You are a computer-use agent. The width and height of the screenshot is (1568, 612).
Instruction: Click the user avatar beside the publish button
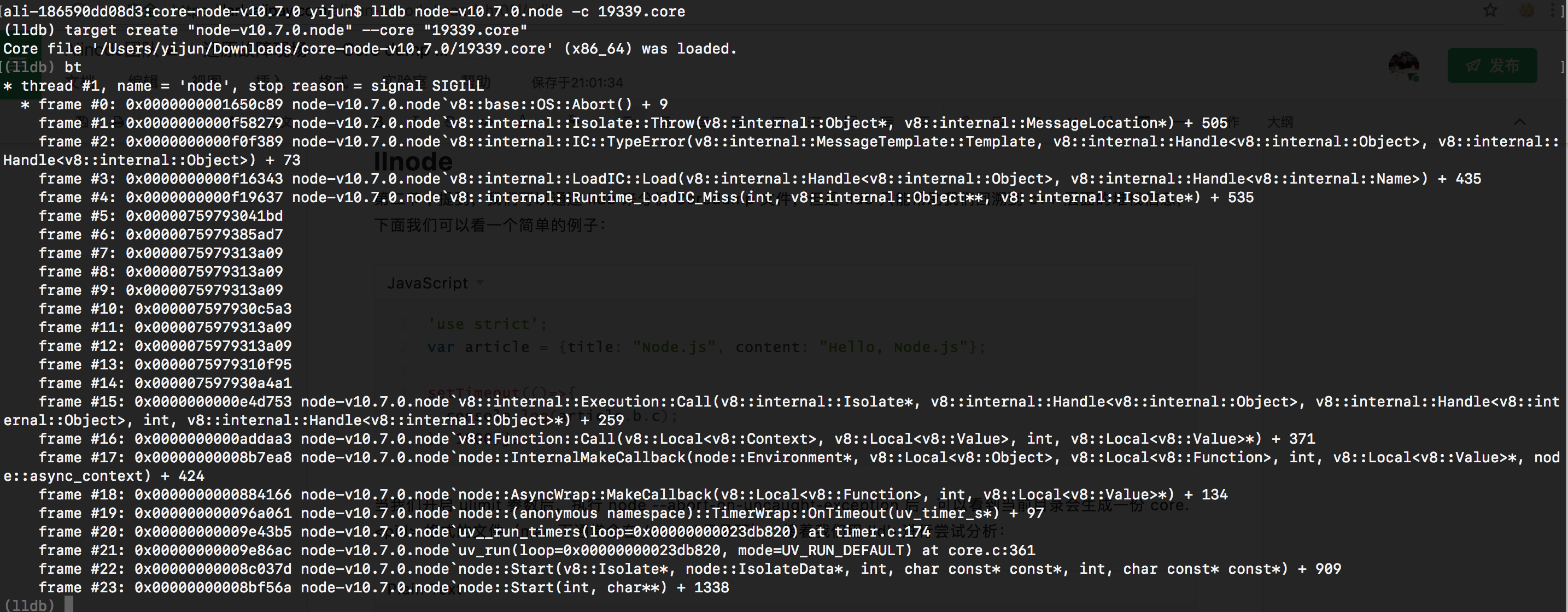(1405, 65)
